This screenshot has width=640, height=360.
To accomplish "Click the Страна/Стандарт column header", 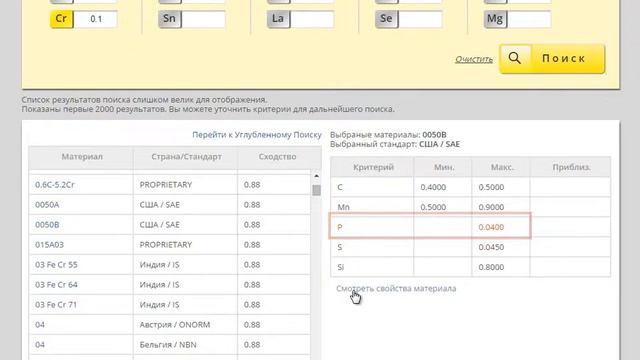I will pyautogui.click(x=186, y=157).
